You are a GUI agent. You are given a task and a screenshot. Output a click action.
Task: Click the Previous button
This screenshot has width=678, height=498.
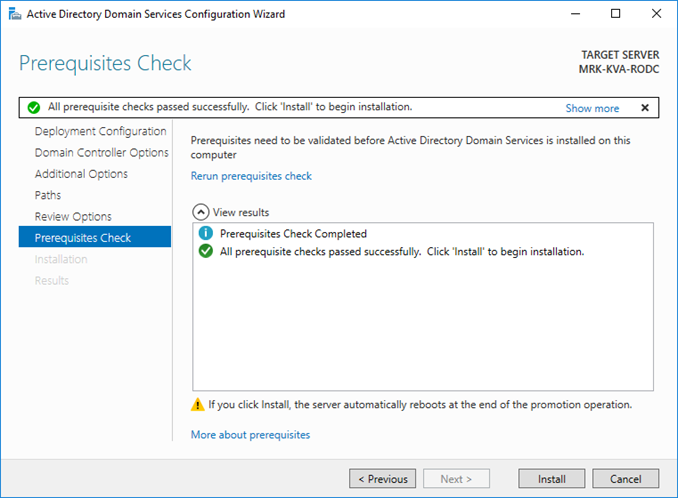coord(383,479)
